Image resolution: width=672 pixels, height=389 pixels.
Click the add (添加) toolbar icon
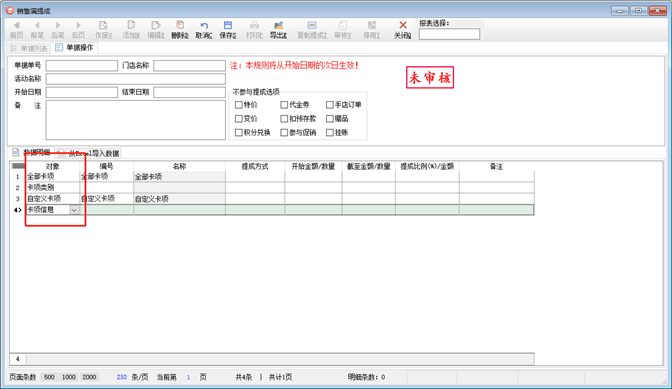pyautogui.click(x=131, y=26)
